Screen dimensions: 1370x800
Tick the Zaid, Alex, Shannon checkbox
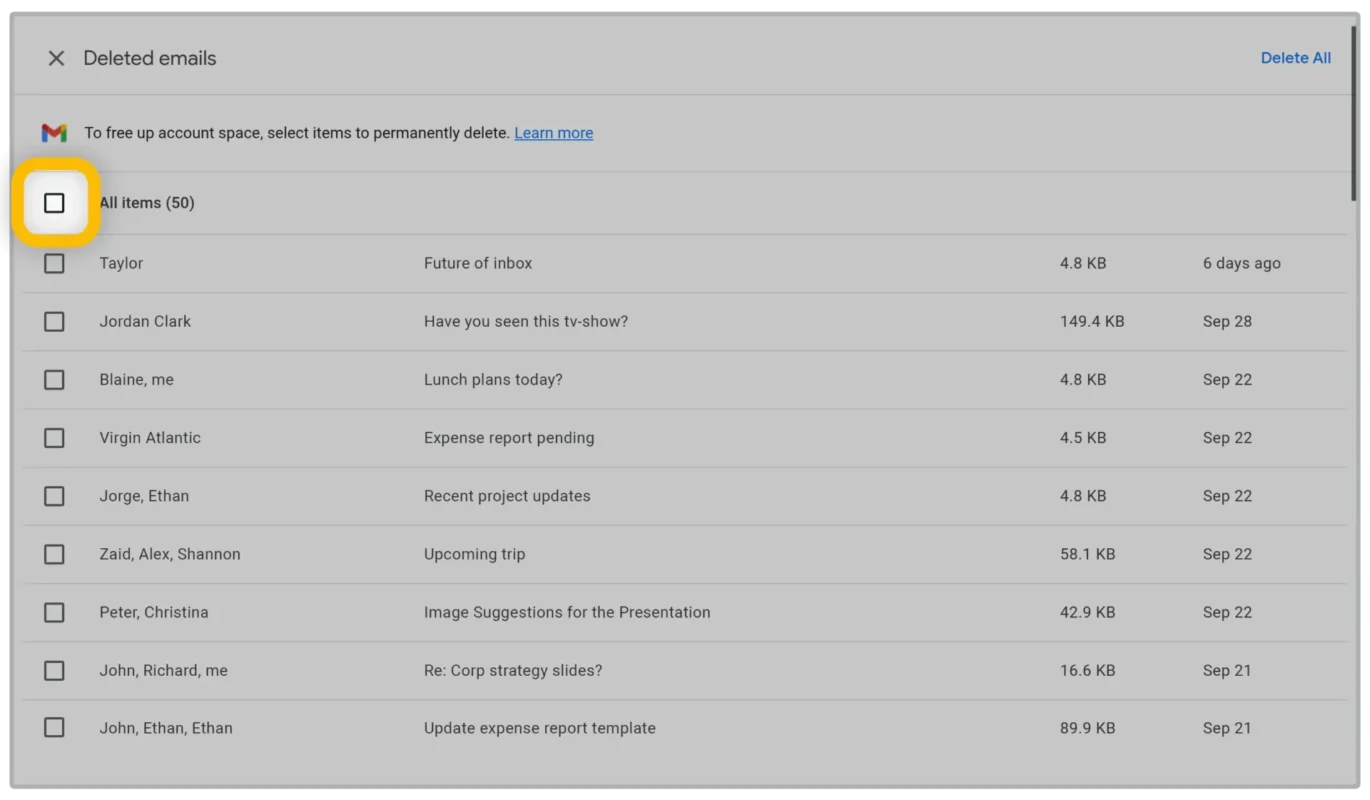[x=54, y=554]
